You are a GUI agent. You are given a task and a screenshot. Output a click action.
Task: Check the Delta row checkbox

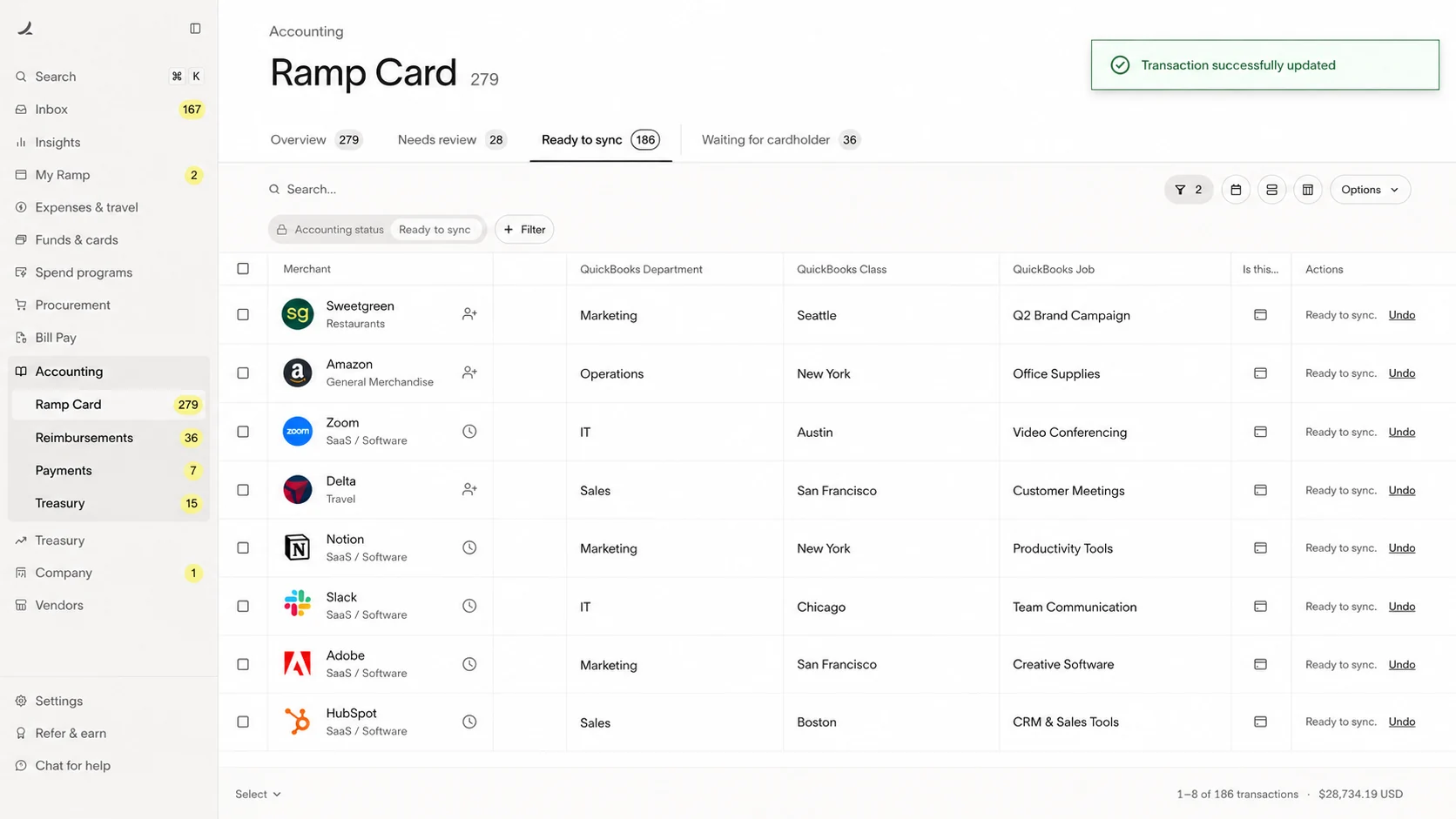click(243, 490)
